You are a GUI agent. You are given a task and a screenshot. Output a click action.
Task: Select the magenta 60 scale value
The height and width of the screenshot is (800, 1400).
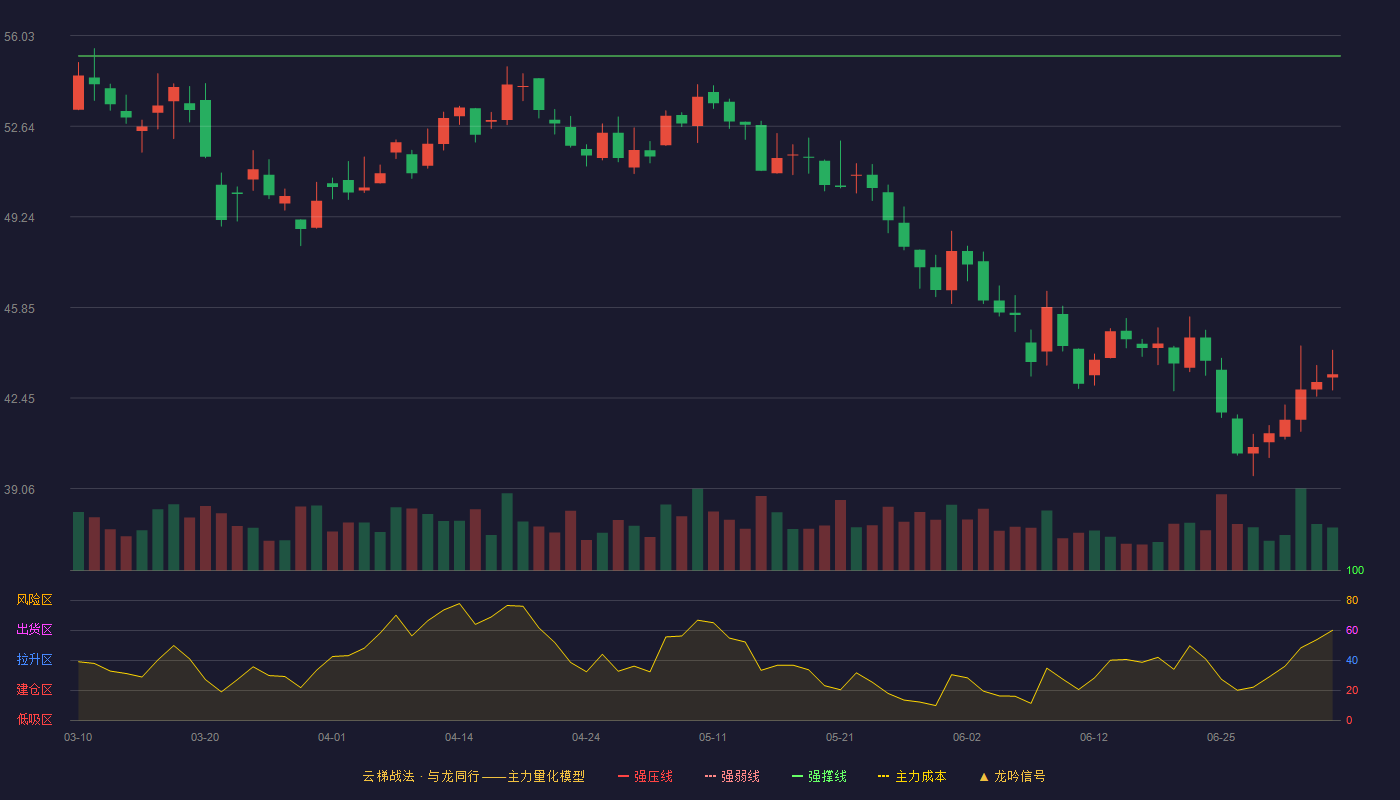pos(1352,631)
